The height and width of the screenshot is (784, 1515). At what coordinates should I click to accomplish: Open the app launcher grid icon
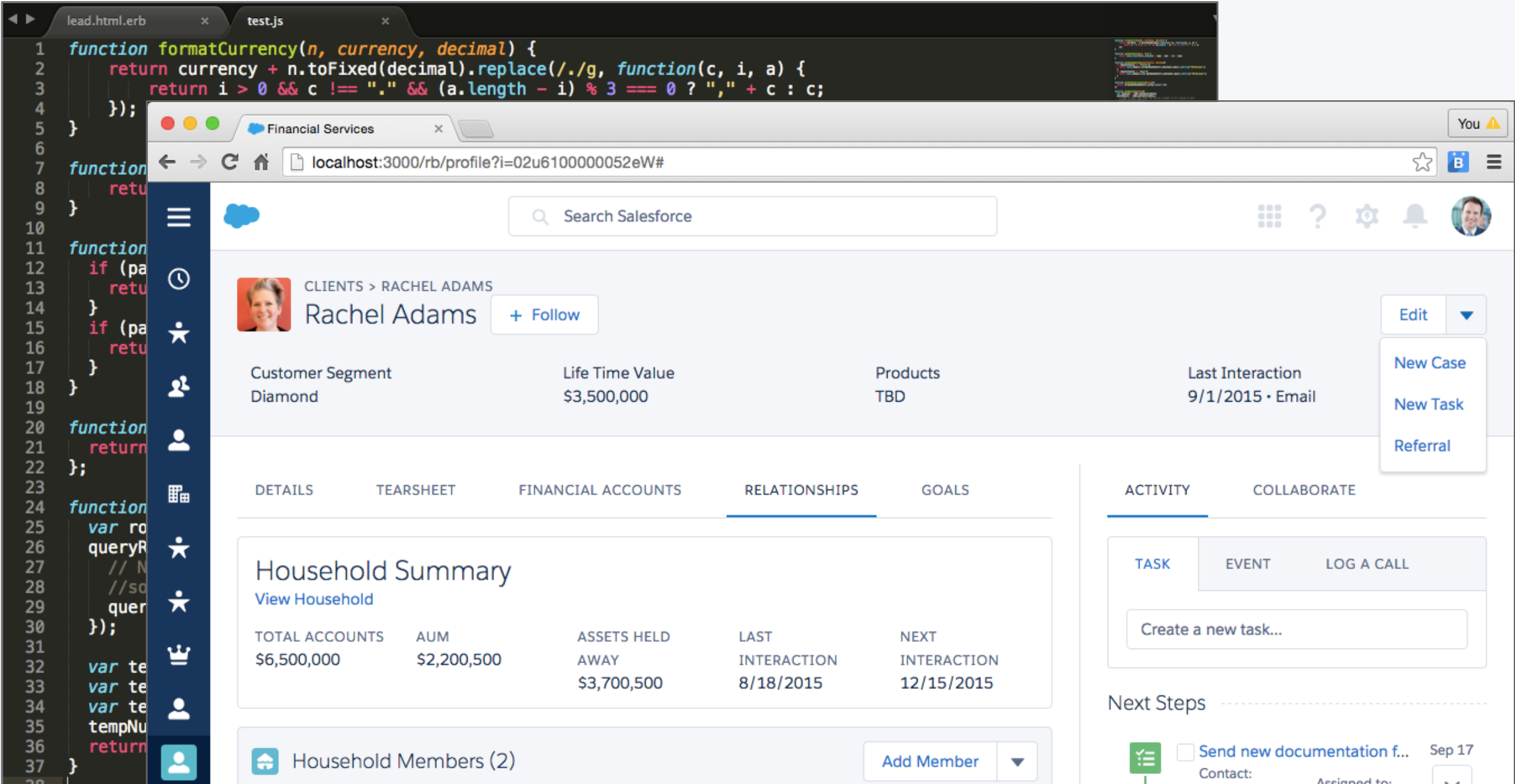tap(1269, 216)
